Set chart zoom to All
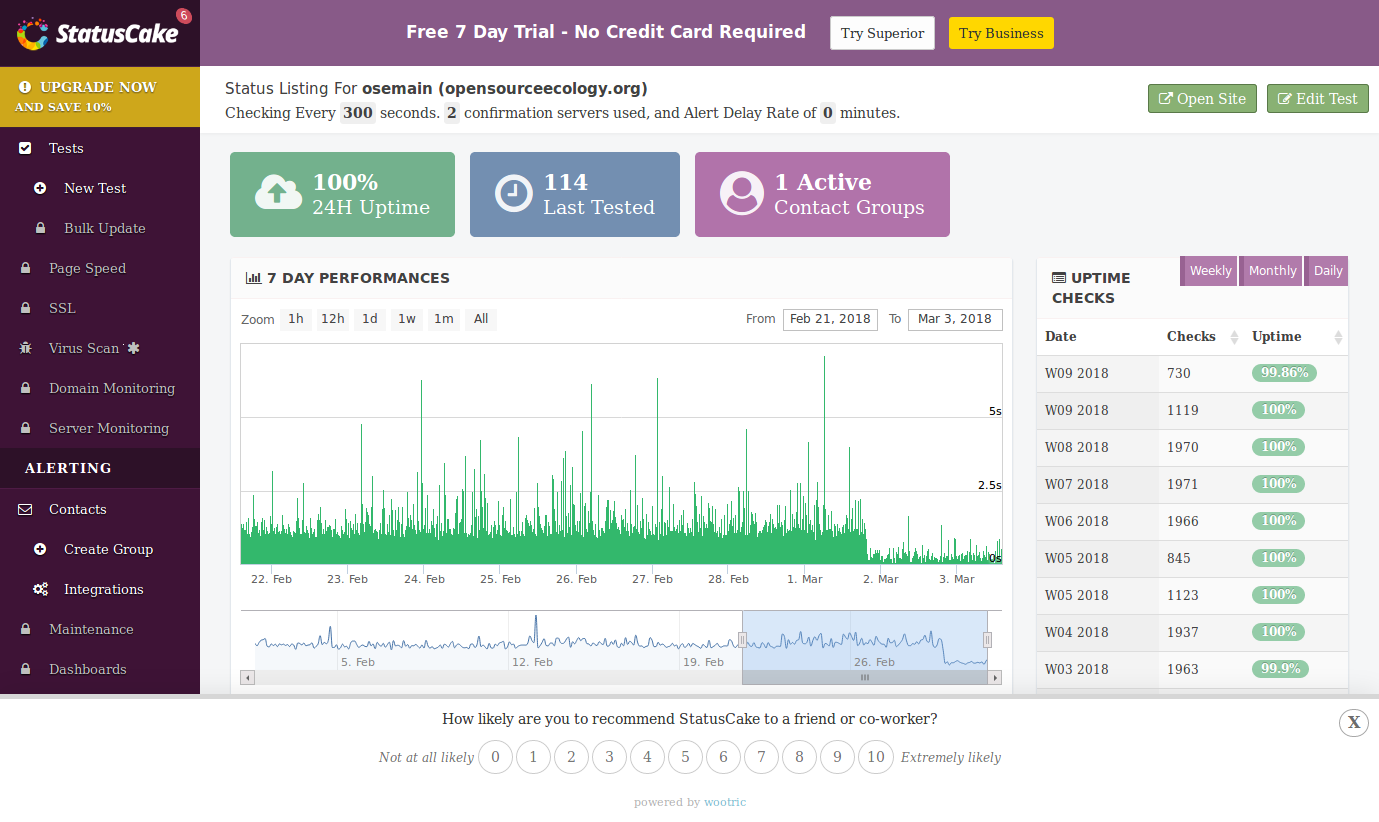This screenshot has width=1379, height=822. click(481, 319)
